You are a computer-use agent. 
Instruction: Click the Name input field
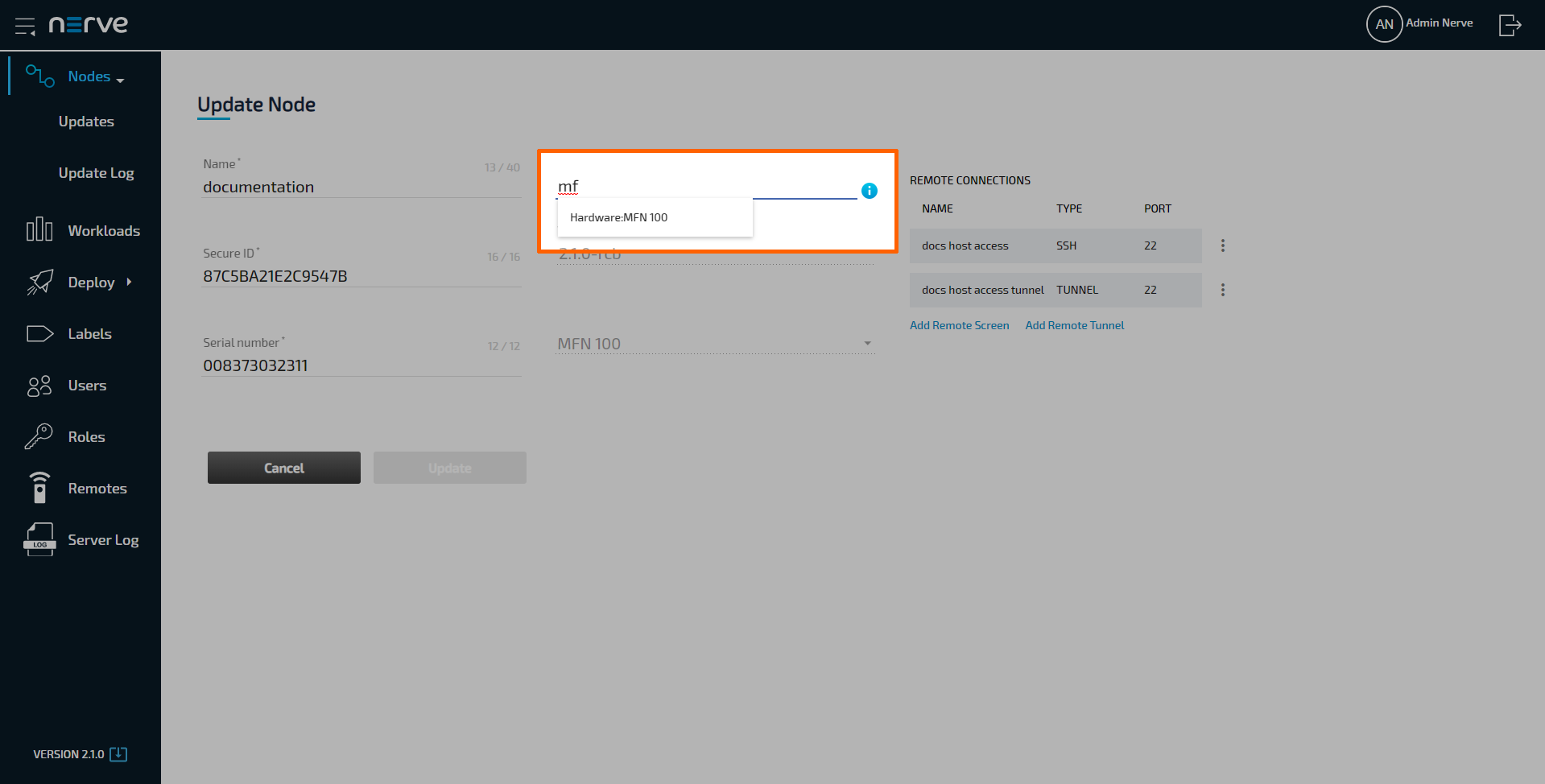(361, 187)
